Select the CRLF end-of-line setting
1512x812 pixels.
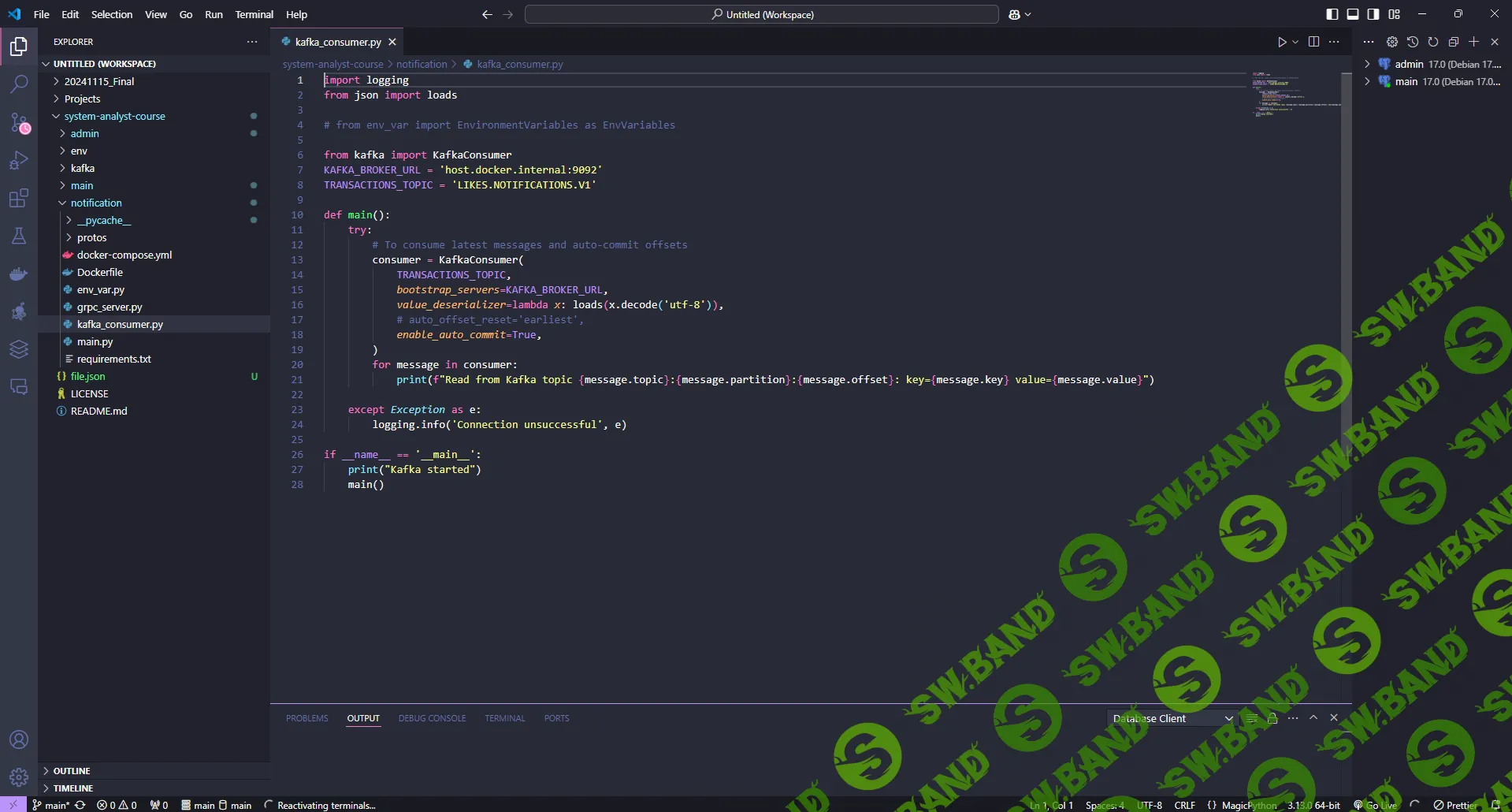(1184, 805)
